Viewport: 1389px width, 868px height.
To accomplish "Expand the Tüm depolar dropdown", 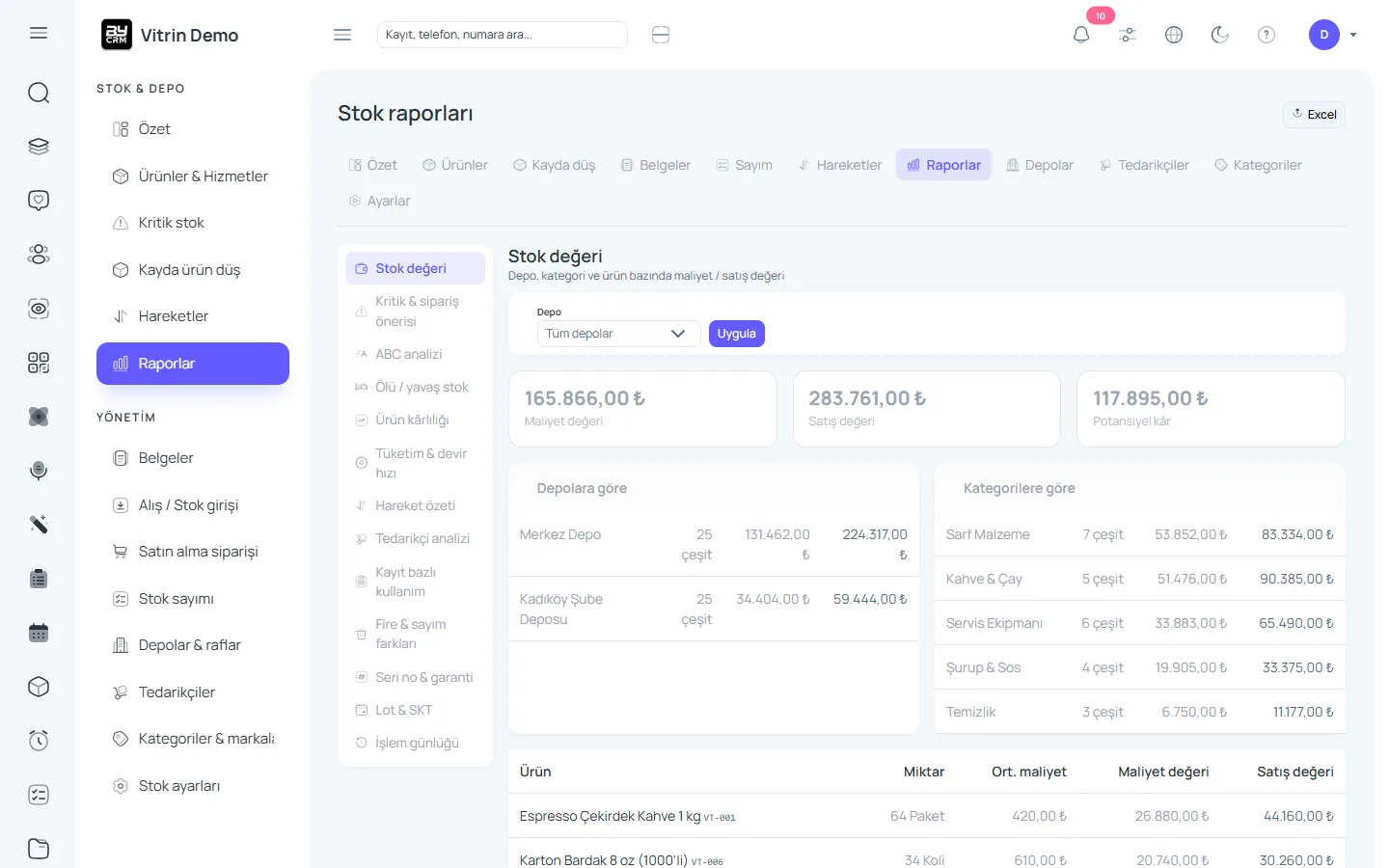I will tap(618, 334).
